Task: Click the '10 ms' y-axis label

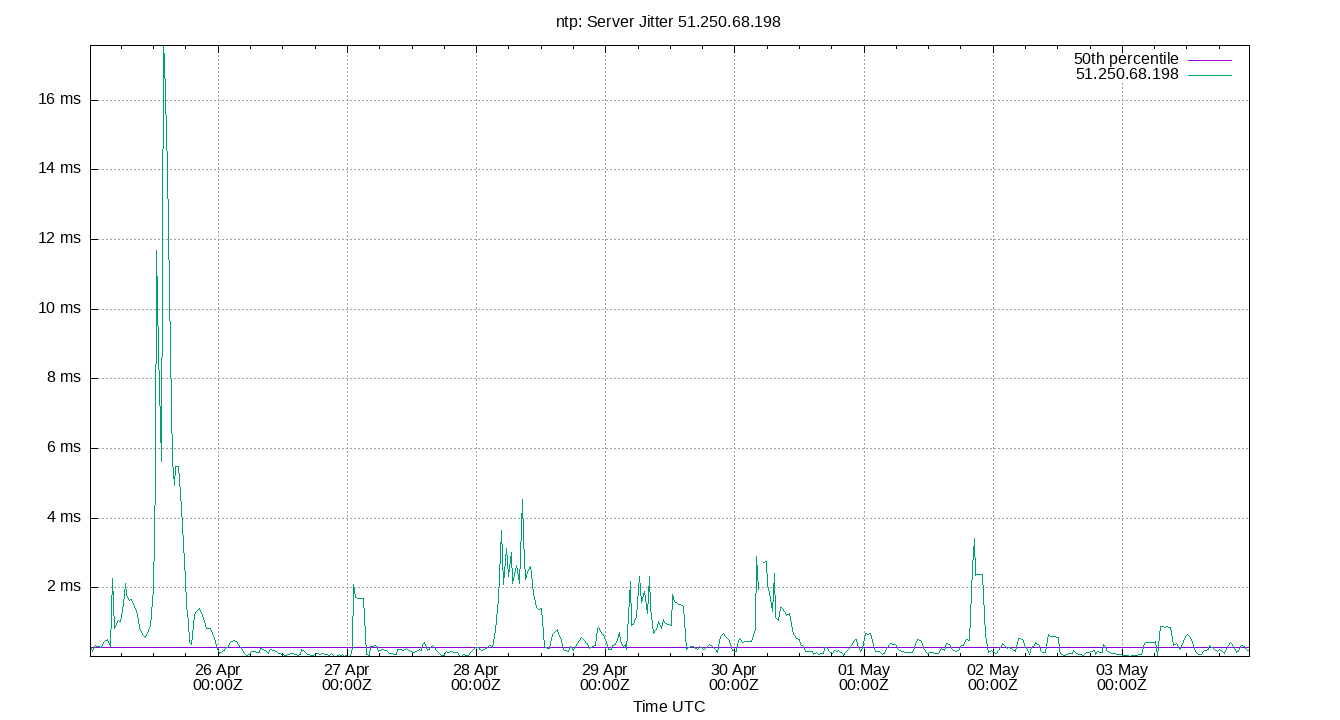Action: [59, 309]
